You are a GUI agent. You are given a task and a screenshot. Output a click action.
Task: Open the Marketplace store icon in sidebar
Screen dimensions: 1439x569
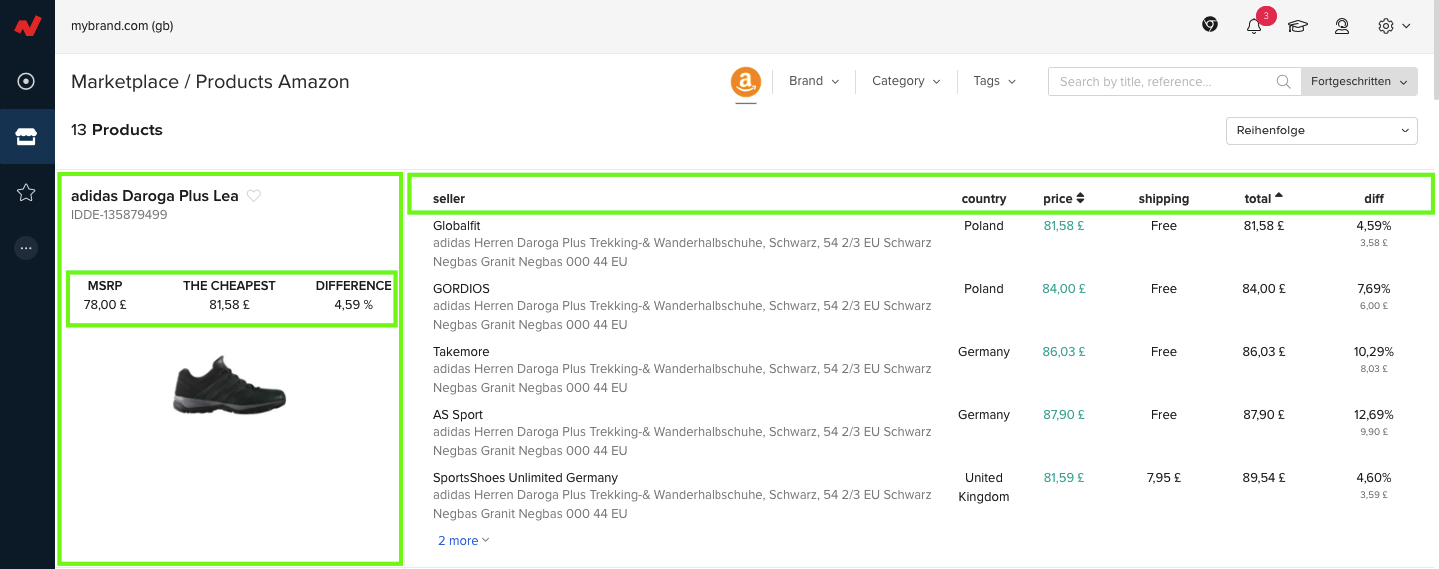(27, 137)
